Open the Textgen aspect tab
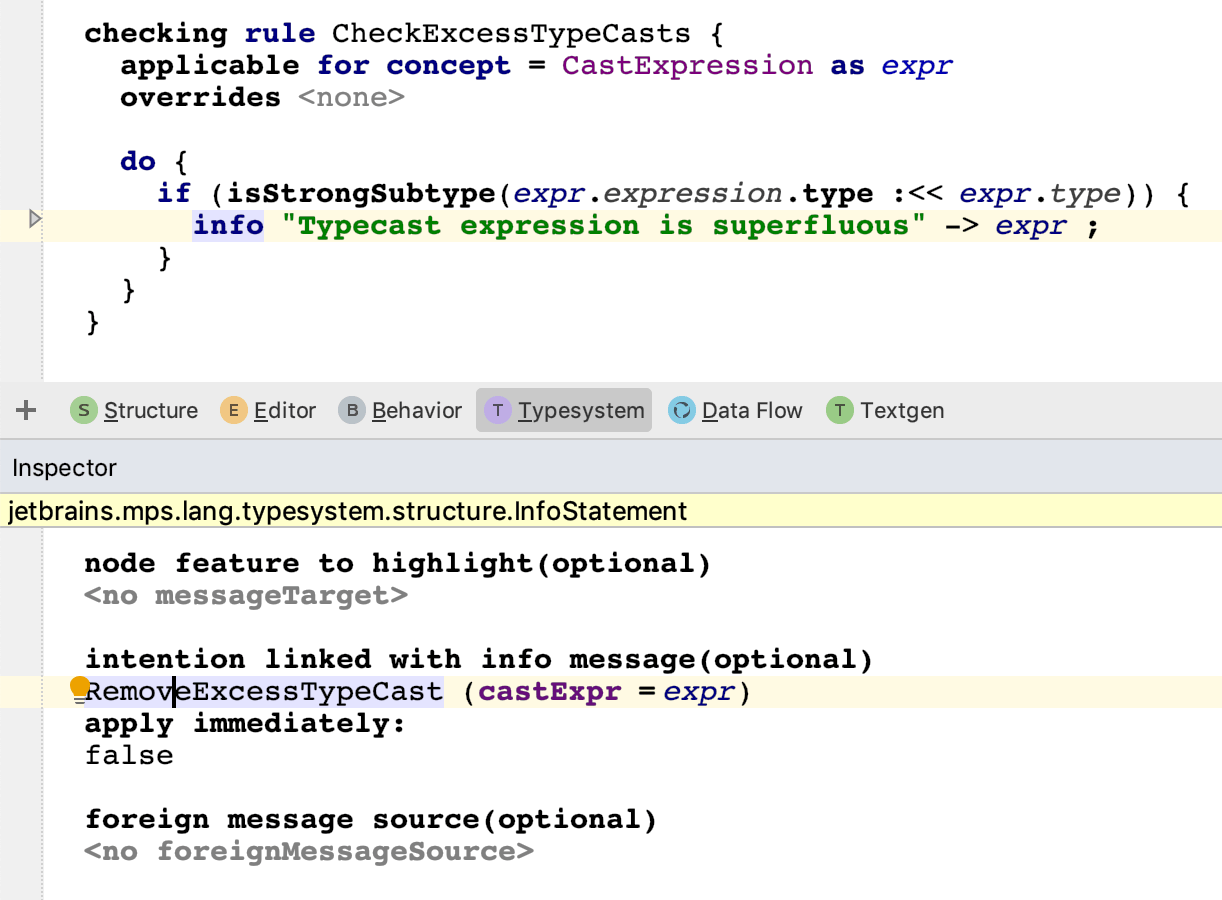 902,410
